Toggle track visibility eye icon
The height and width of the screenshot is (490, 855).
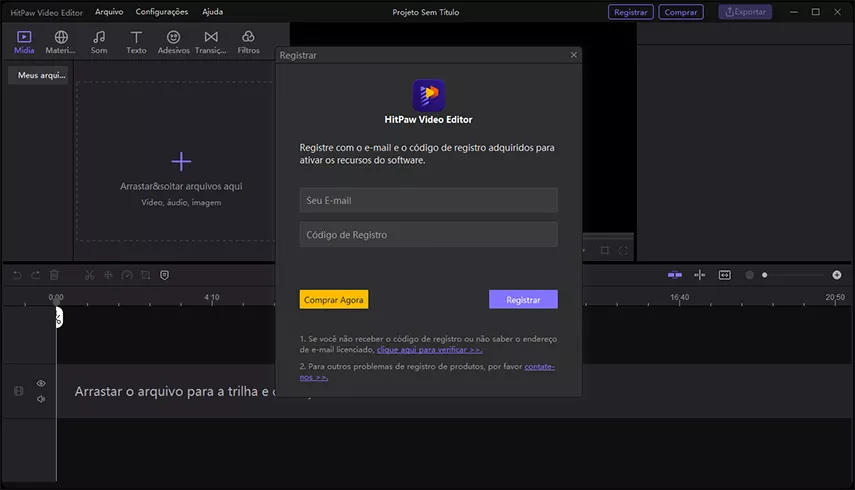click(x=41, y=383)
